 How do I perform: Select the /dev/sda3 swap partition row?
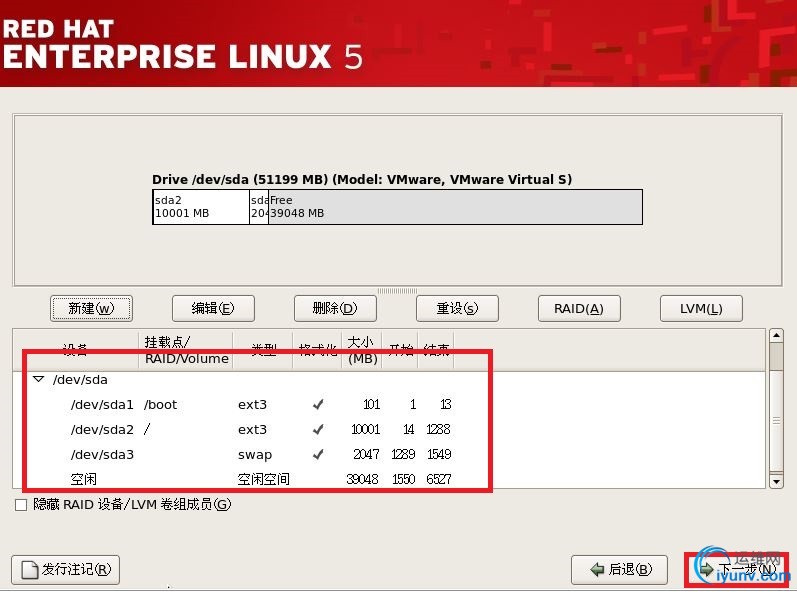click(389, 454)
